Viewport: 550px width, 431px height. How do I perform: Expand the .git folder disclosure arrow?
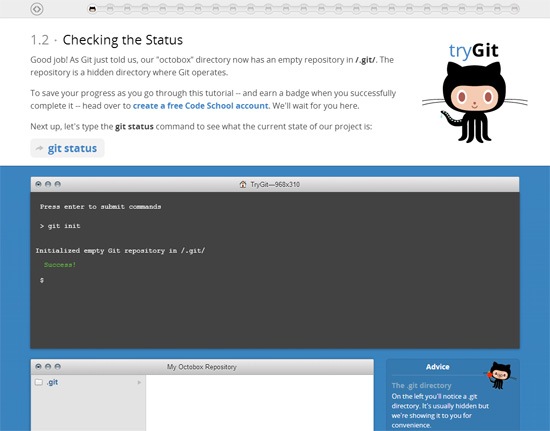pos(139,382)
